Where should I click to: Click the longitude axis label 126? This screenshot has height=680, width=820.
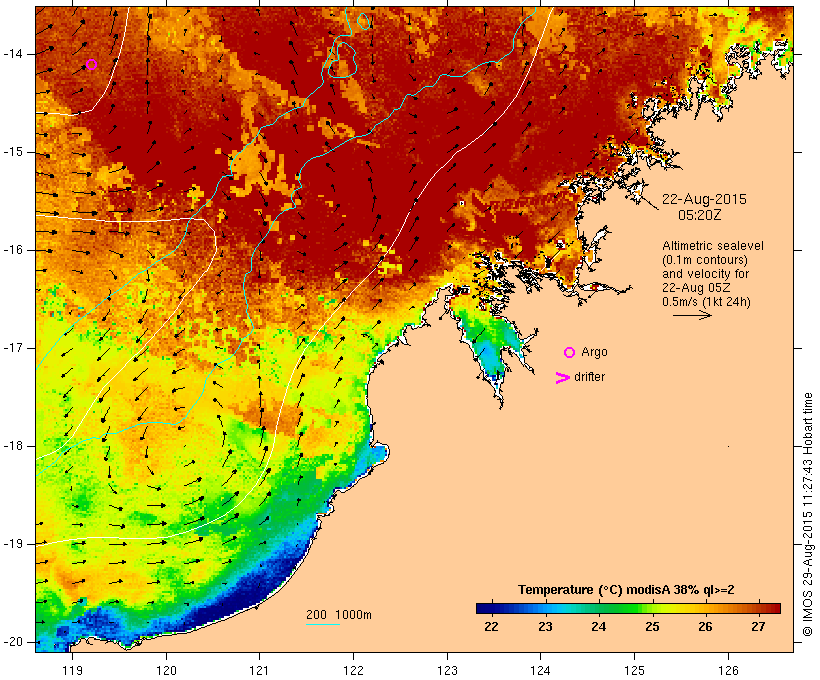pos(728,671)
